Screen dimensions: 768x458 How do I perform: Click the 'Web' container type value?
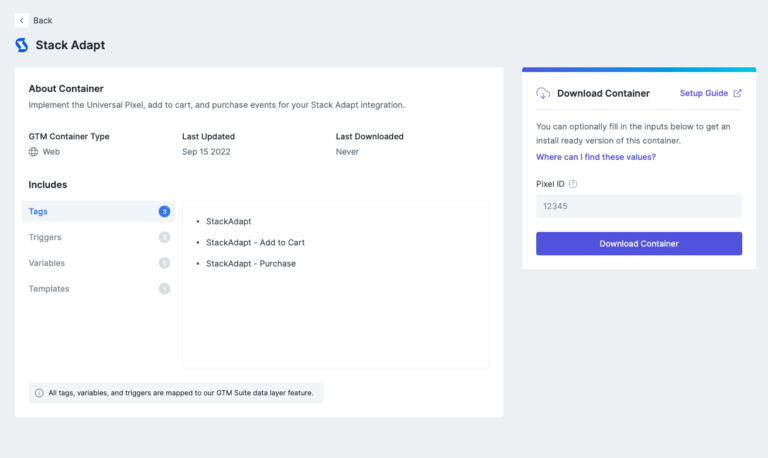pos(51,152)
